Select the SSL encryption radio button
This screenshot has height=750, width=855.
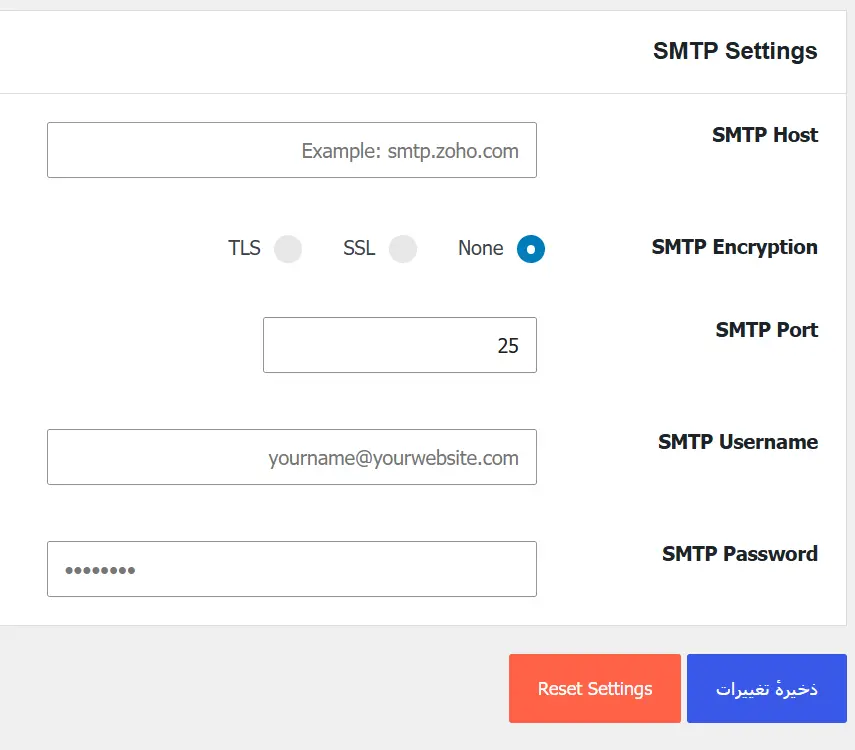tap(403, 249)
